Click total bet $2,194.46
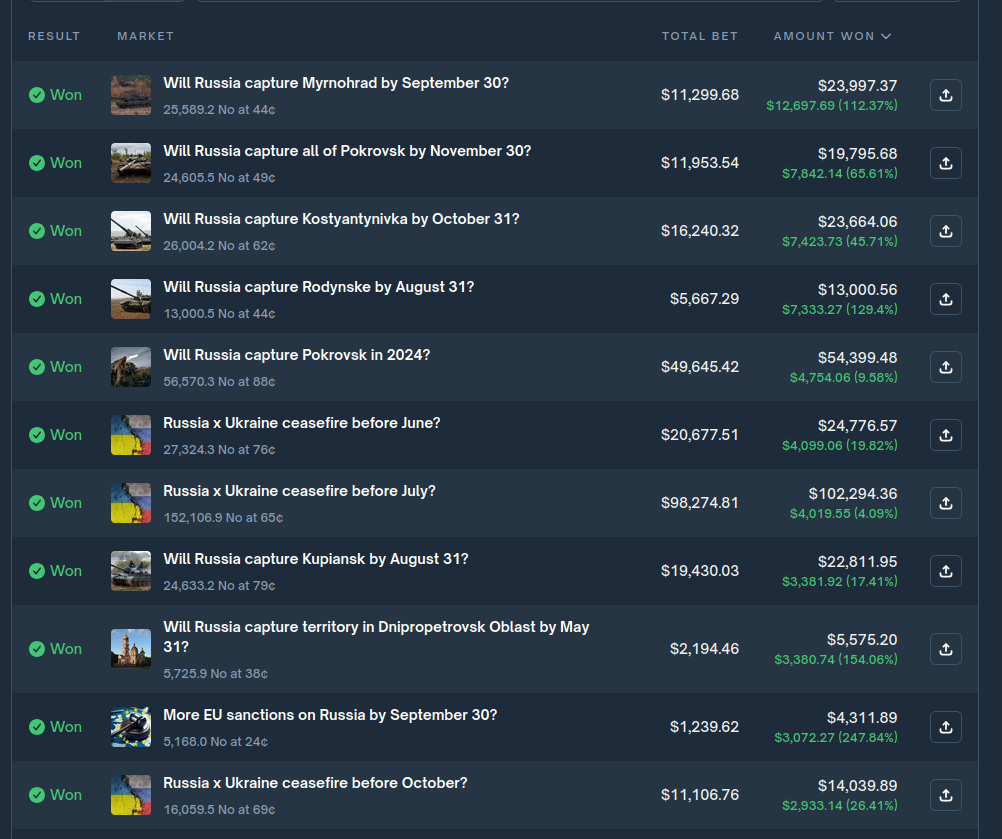This screenshot has height=839, width=1002. 704,649
